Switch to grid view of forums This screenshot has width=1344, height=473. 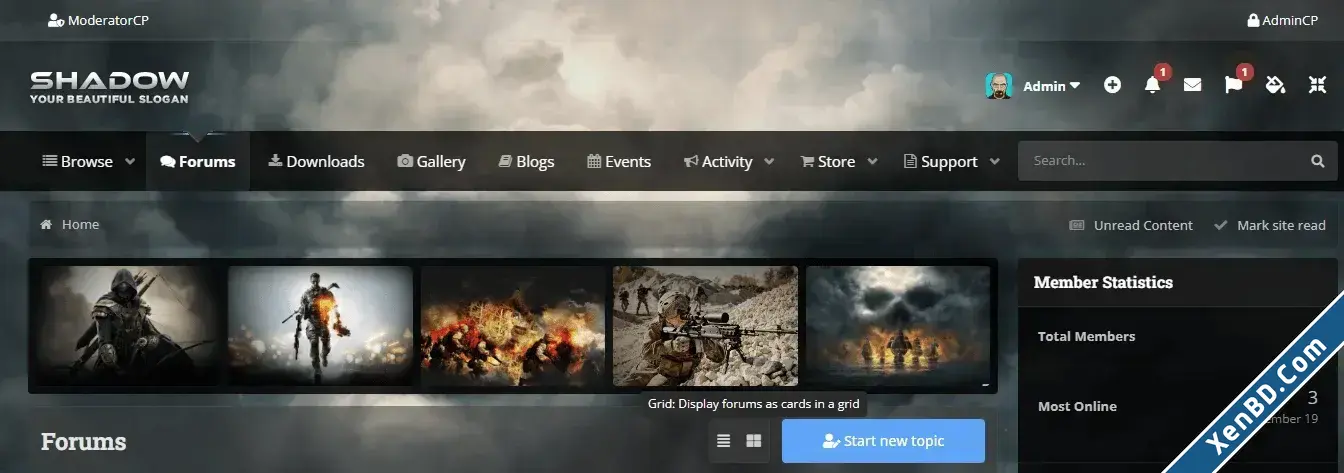coord(754,441)
